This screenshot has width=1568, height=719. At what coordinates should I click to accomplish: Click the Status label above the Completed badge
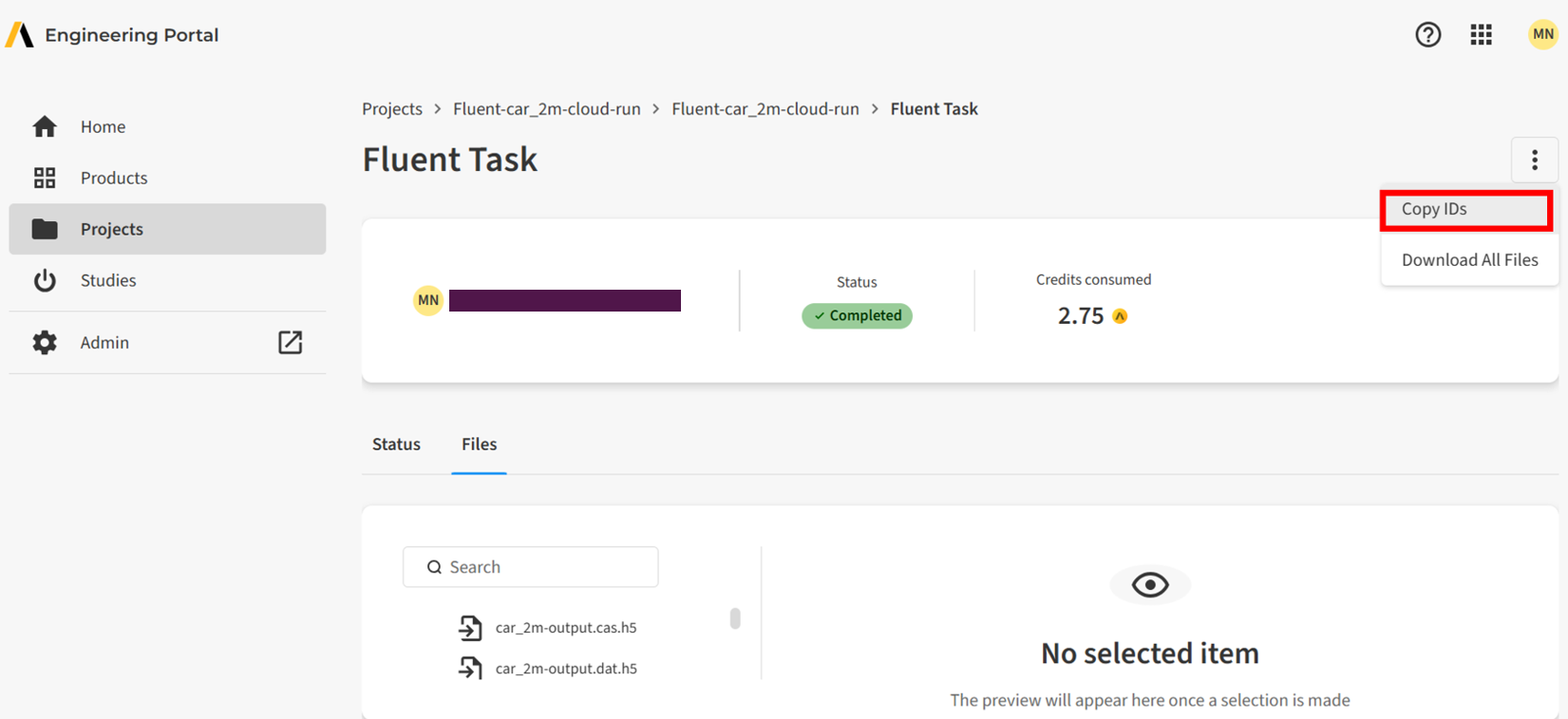tap(857, 282)
